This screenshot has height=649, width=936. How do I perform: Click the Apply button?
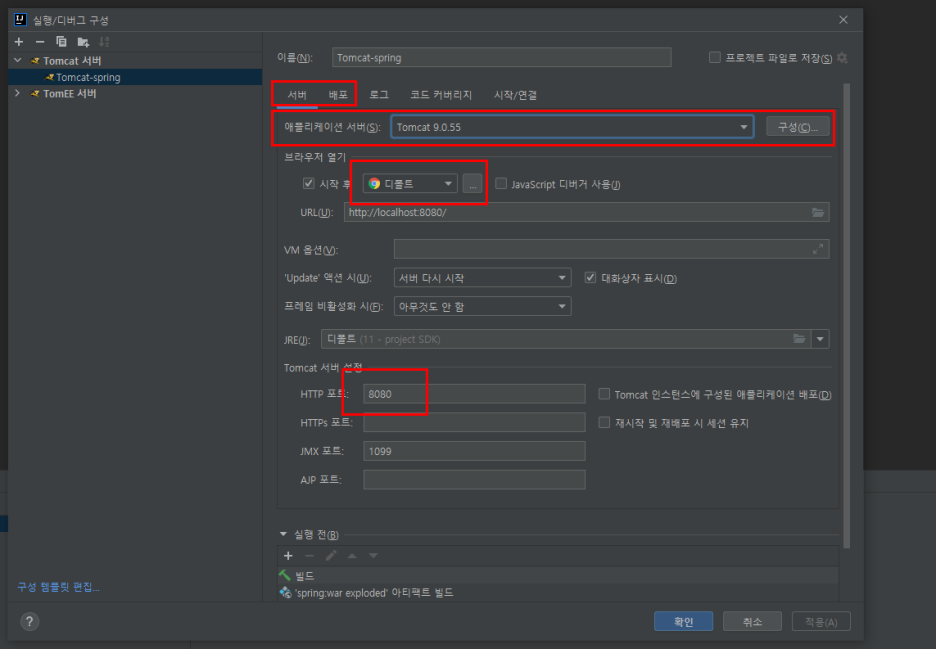click(821, 622)
